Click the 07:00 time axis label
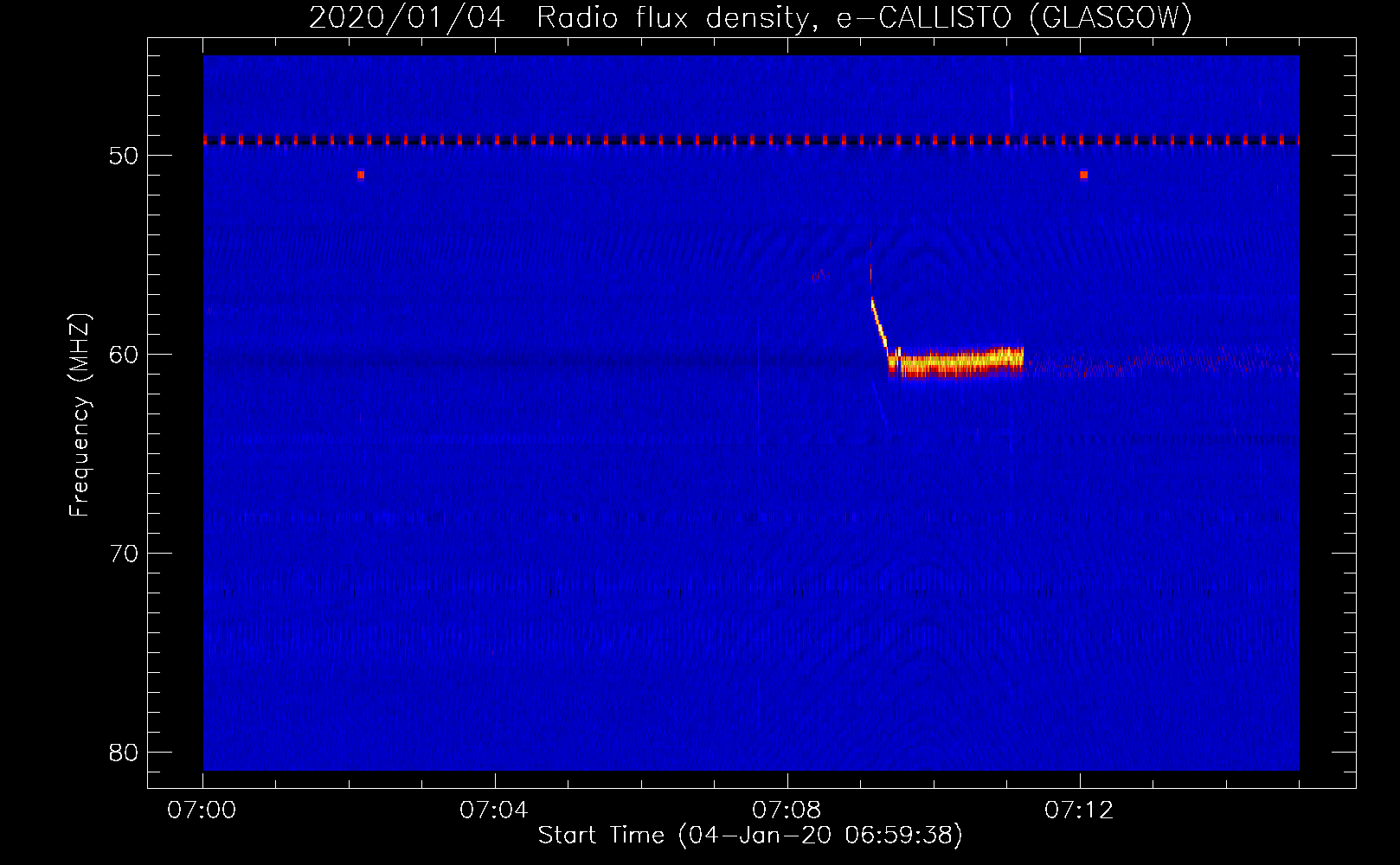 [x=202, y=811]
